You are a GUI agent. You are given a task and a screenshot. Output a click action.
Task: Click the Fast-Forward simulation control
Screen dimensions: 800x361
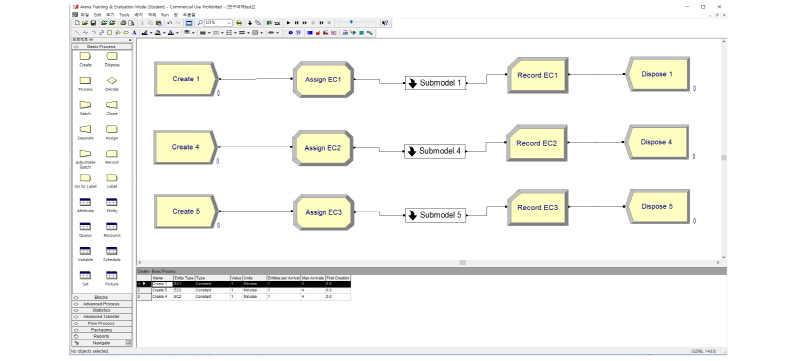point(305,23)
